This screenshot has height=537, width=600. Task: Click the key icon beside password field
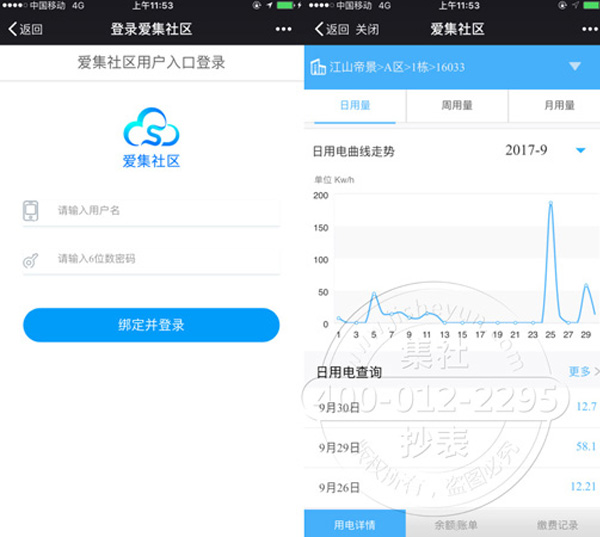pyautogui.click(x=32, y=259)
